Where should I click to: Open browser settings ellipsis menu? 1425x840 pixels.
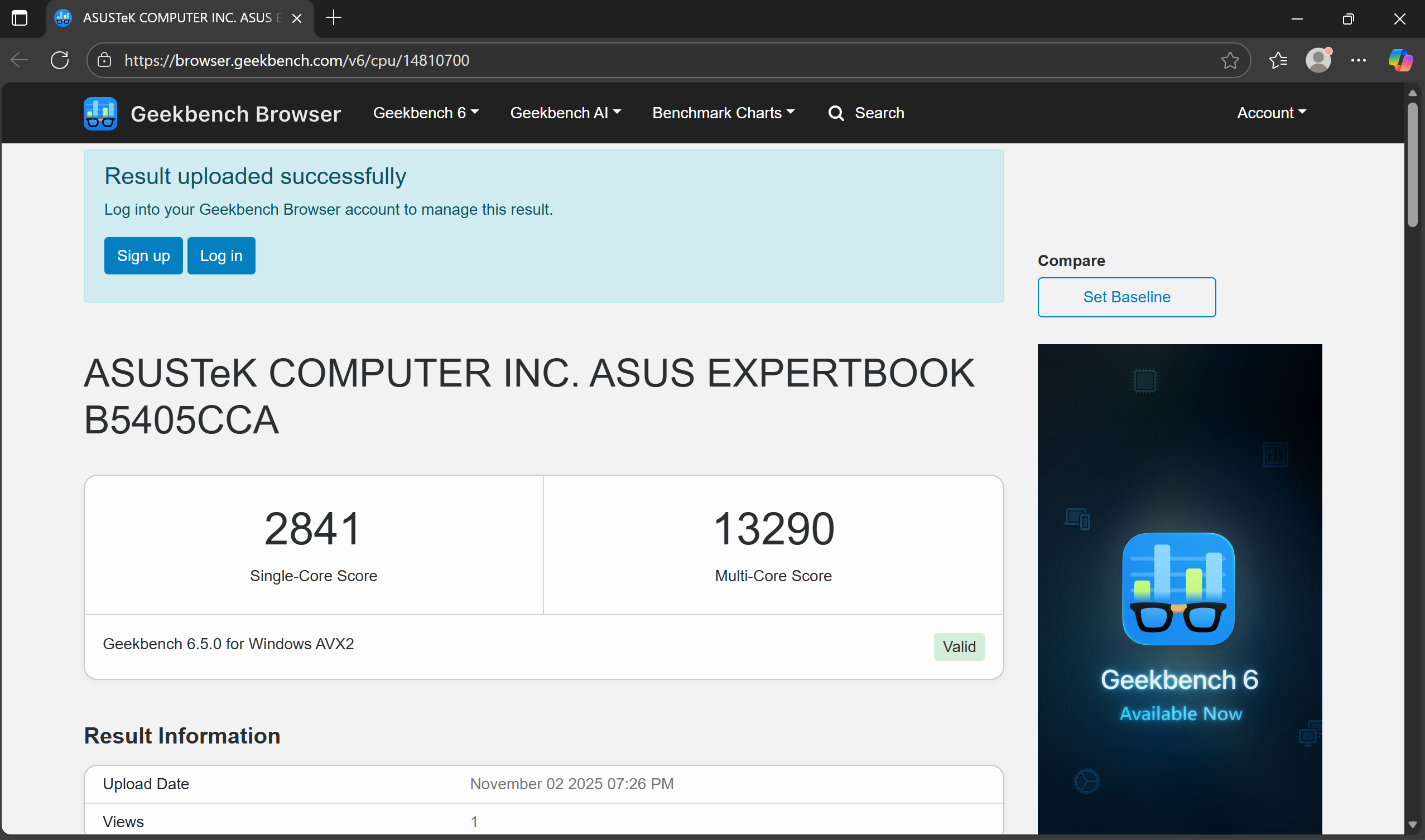coord(1358,60)
